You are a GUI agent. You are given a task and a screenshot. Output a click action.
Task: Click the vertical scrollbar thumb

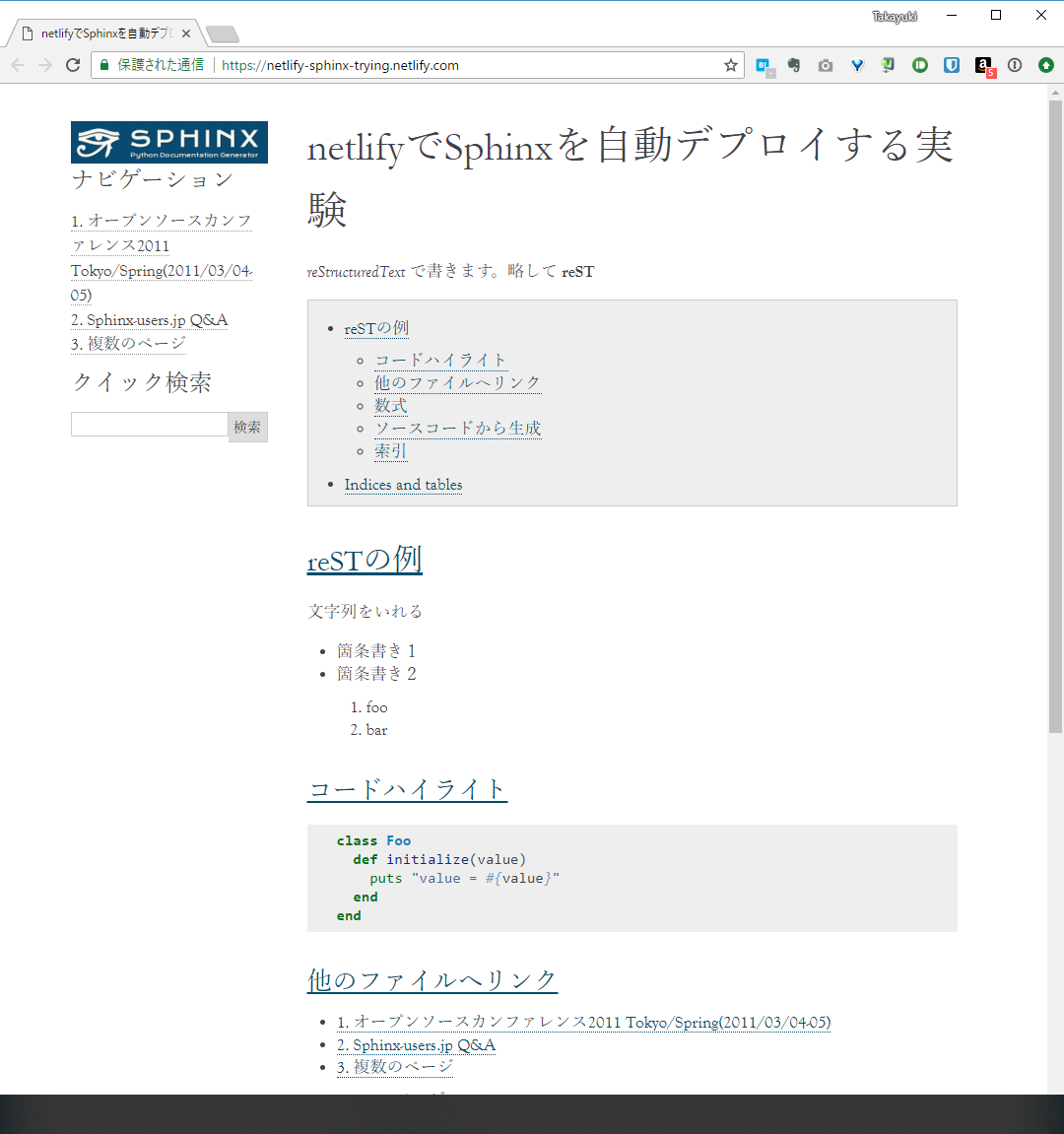click(1055, 416)
